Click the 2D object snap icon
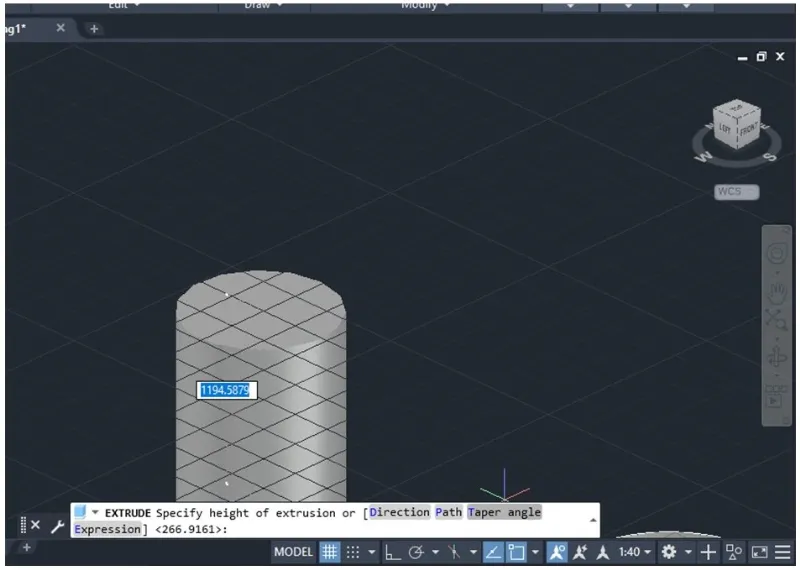 coord(518,552)
